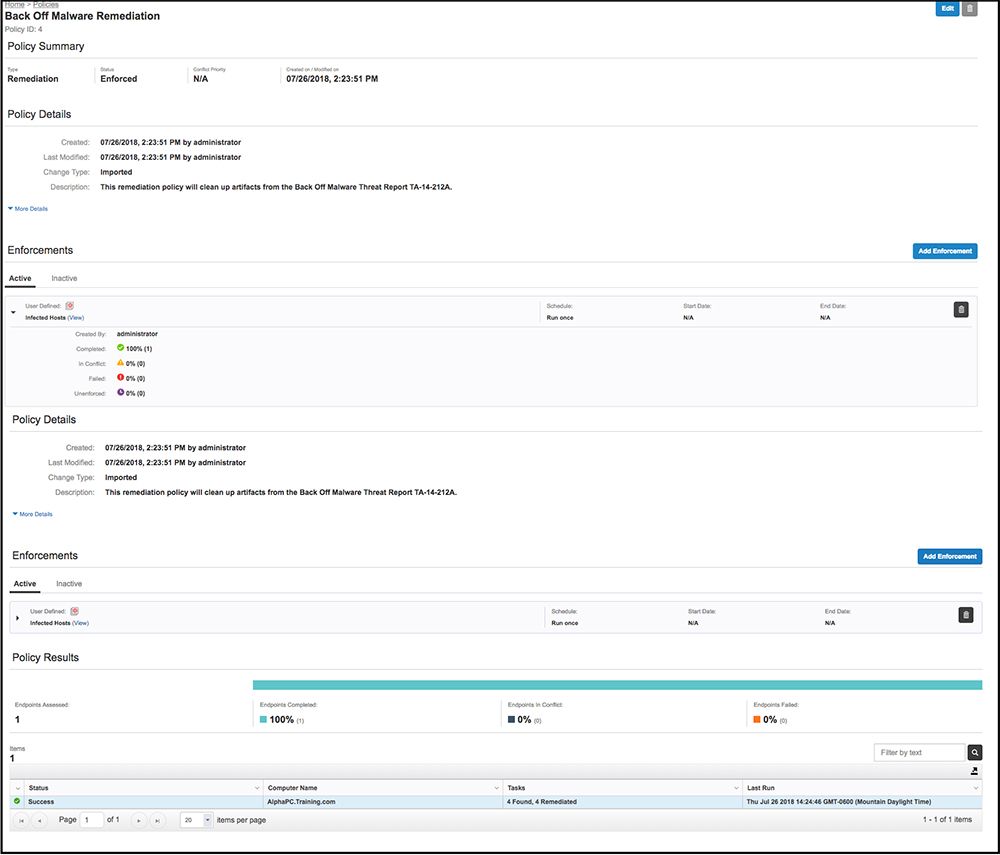The width and height of the screenshot is (1000, 855).
Task: Sort by the Last Run column header
Action: click(x=760, y=789)
